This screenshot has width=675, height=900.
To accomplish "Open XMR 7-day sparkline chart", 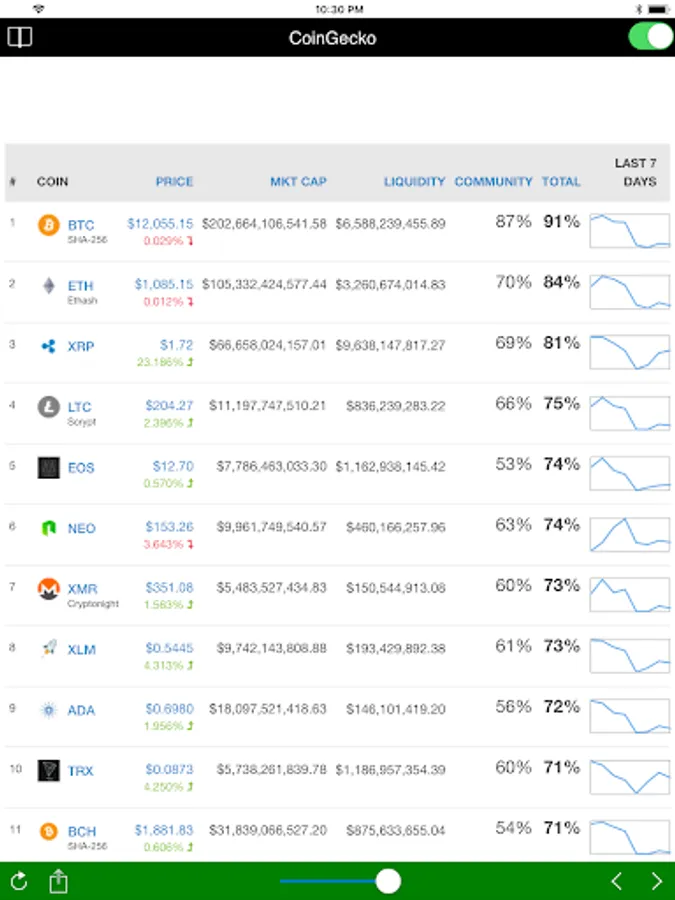I will (x=630, y=595).
